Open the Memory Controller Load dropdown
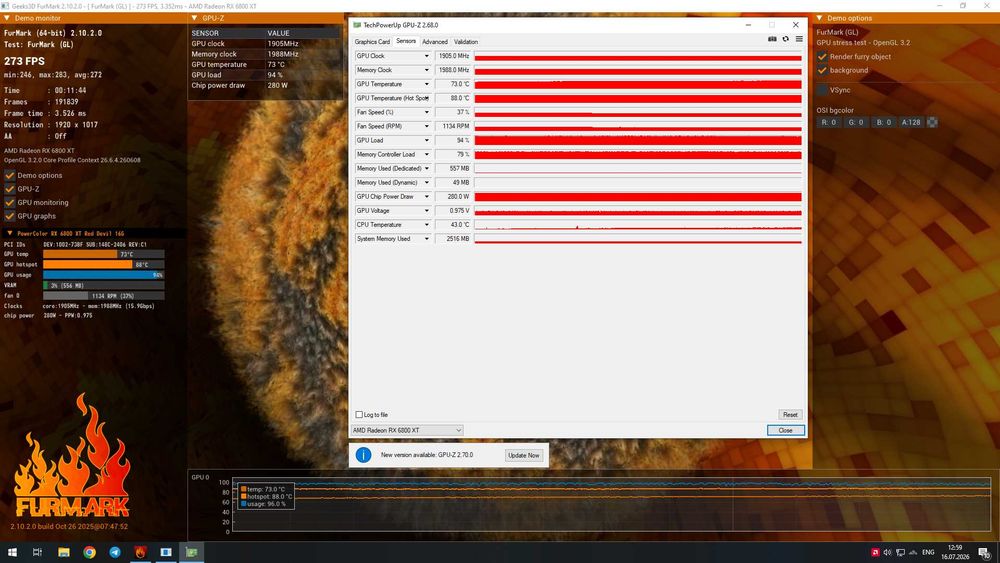 point(427,154)
